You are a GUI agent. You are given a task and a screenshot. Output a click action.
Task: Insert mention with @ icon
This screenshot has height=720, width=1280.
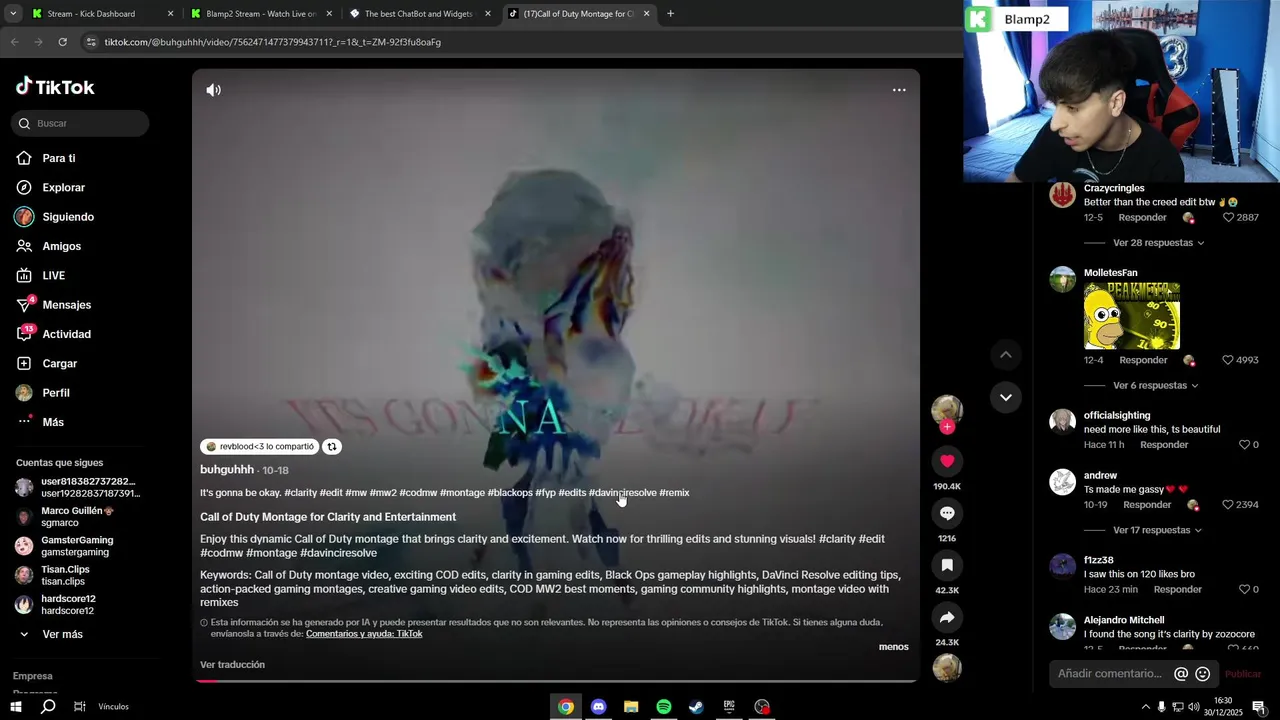pyautogui.click(x=1181, y=674)
